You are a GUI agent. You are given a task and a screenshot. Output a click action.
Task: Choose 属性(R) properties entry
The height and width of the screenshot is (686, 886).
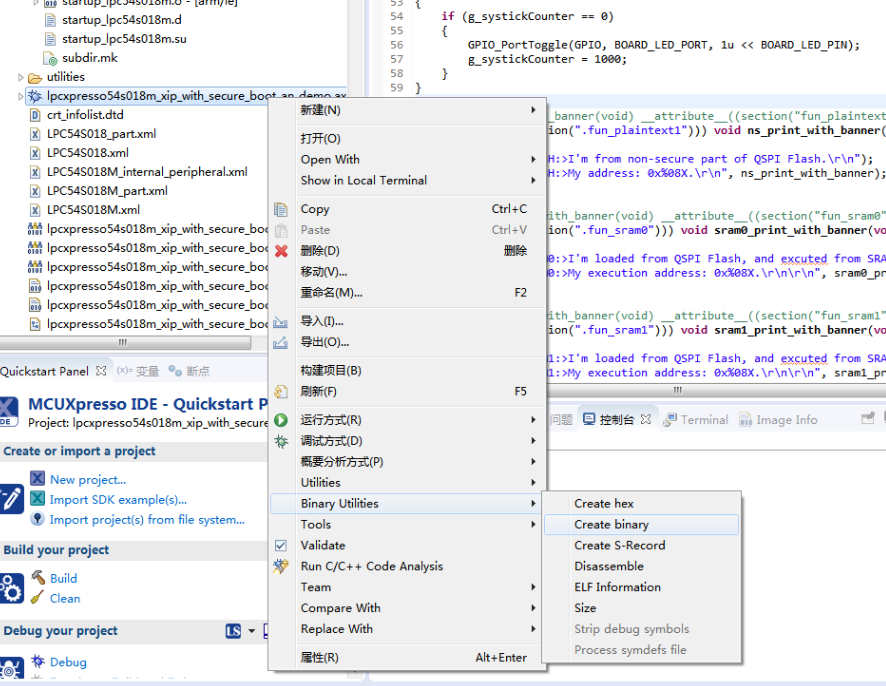(418, 658)
